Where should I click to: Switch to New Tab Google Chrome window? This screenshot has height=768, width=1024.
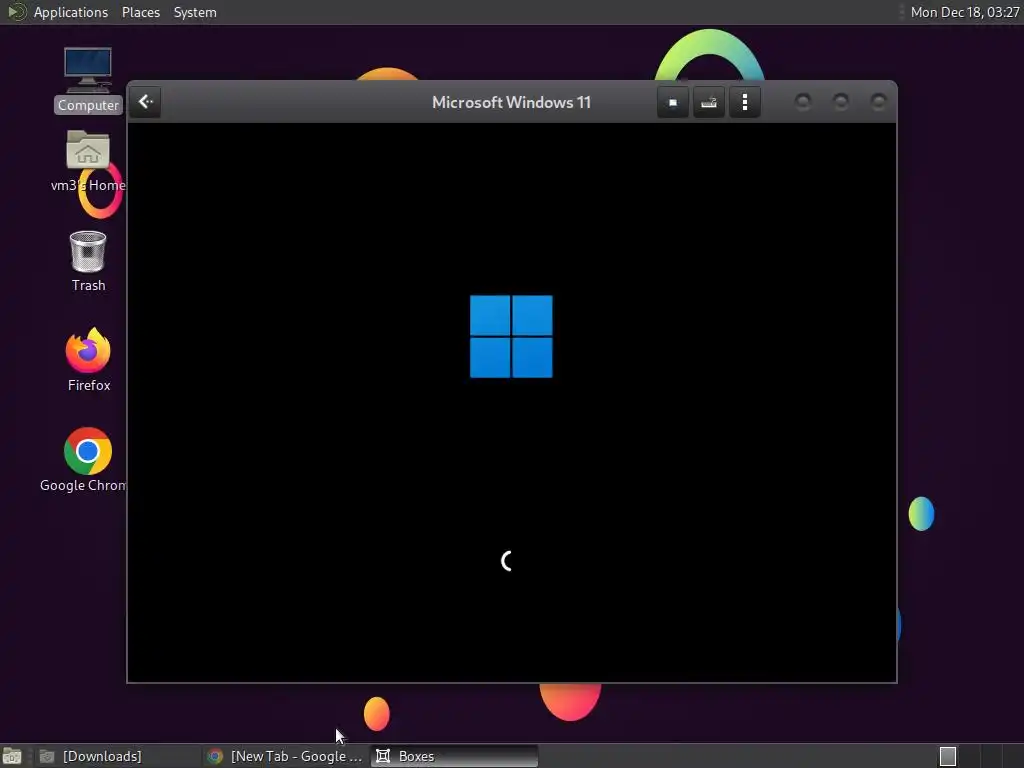285,756
